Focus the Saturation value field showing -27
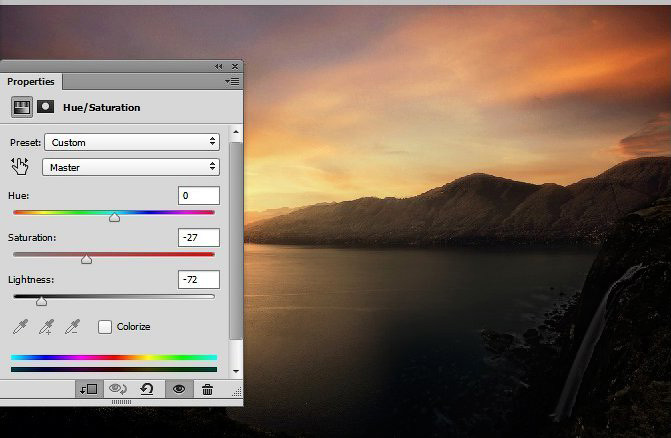The height and width of the screenshot is (438, 671). 199,237
